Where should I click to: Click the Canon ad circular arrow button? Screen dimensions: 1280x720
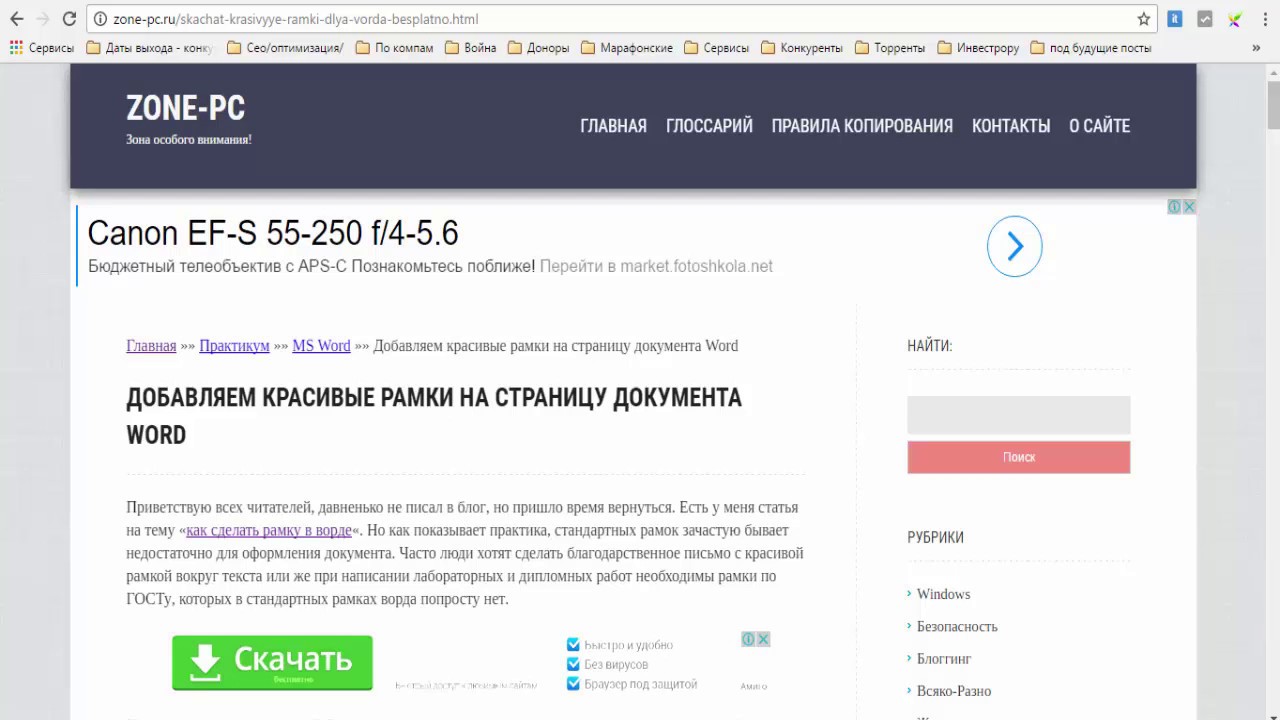point(1014,246)
